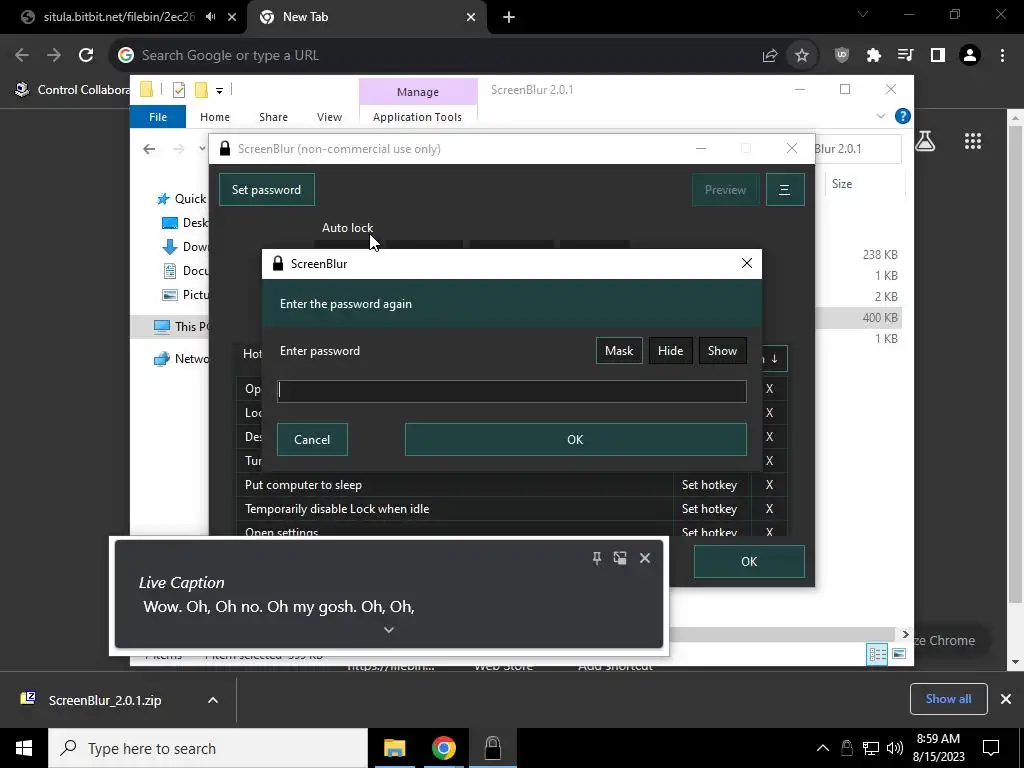This screenshot has height=768, width=1024.
Task: Open the Home ribbon tab
Action: coord(215,117)
